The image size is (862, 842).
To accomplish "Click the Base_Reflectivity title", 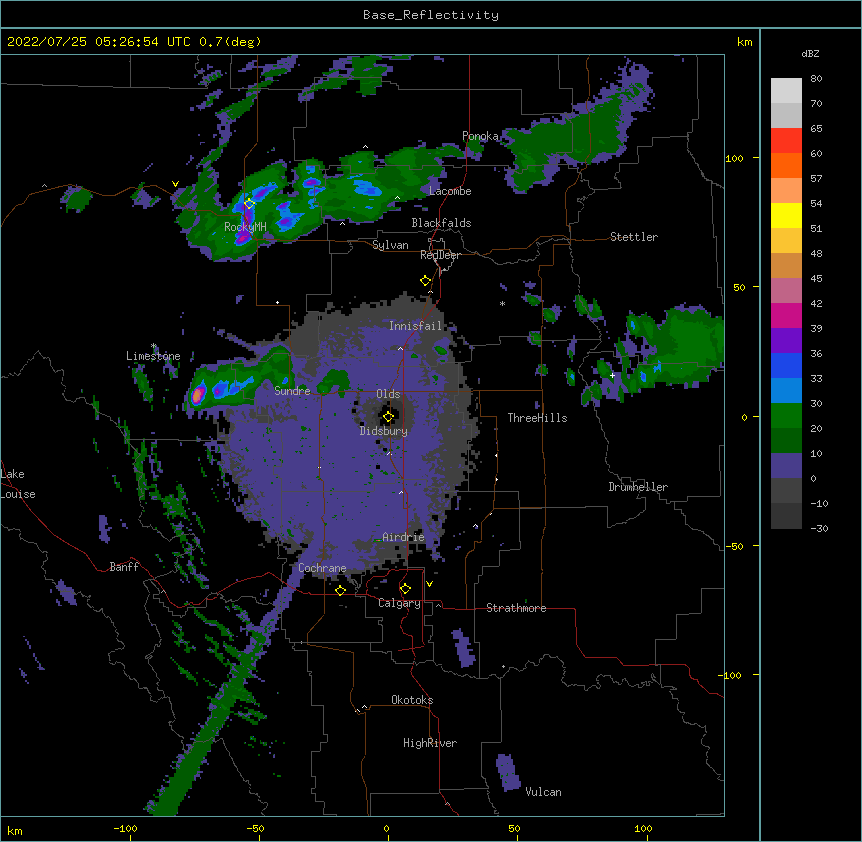I will pyautogui.click(x=431, y=15).
